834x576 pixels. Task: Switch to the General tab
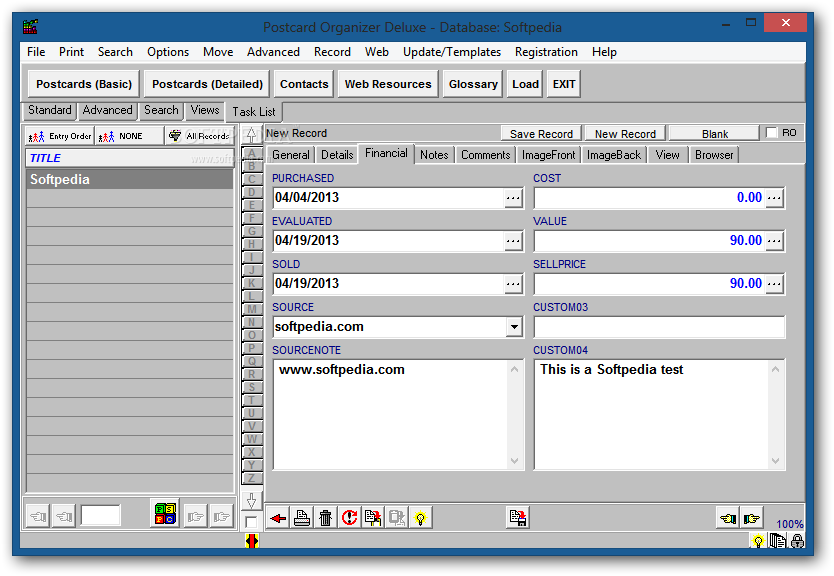(290, 155)
